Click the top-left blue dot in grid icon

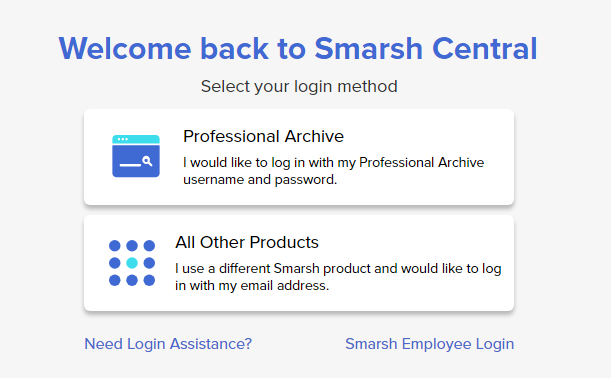115,246
